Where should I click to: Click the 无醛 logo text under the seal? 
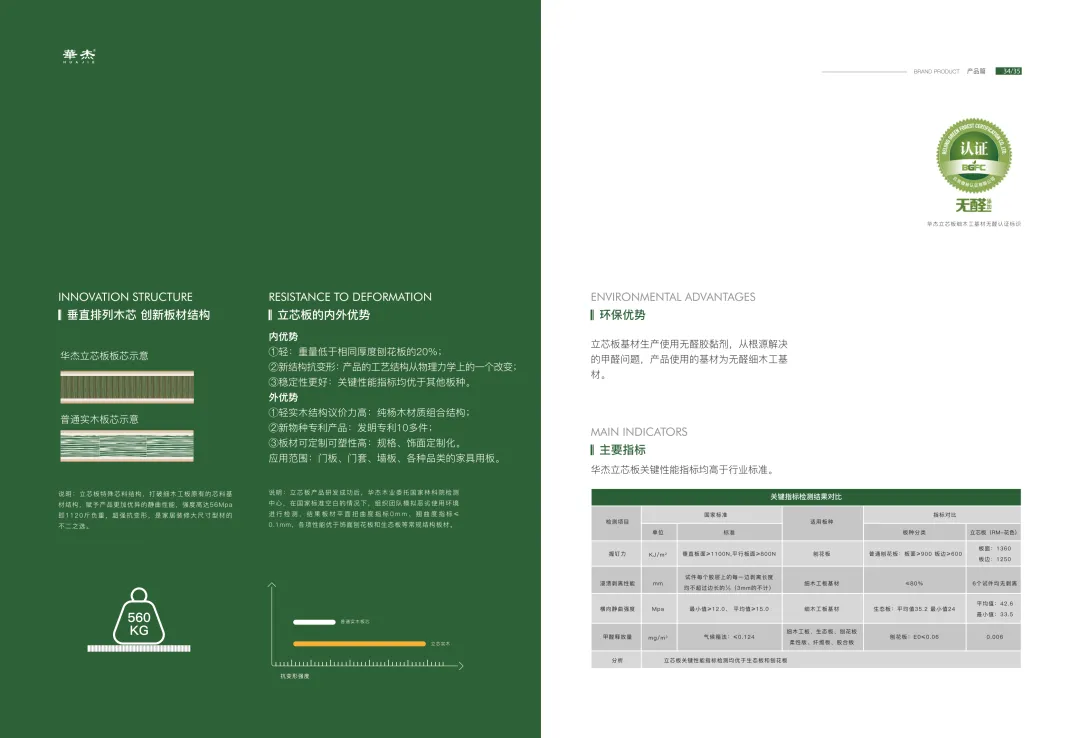coord(973,205)
